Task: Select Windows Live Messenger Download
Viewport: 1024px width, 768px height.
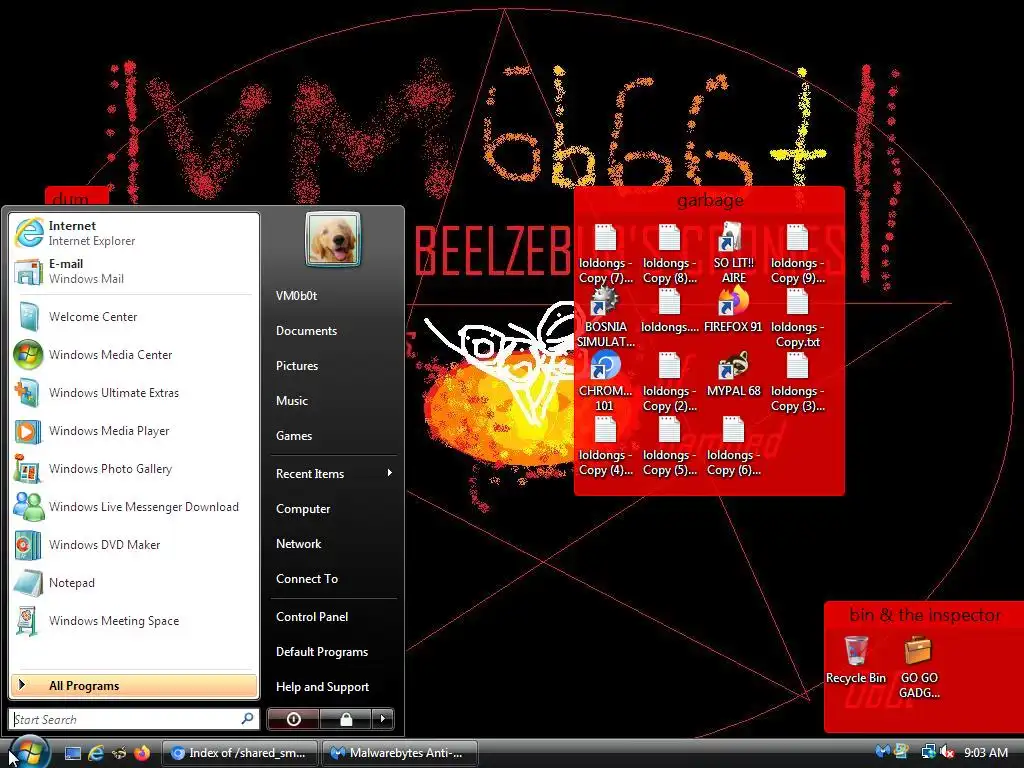Action: (134, 507)
